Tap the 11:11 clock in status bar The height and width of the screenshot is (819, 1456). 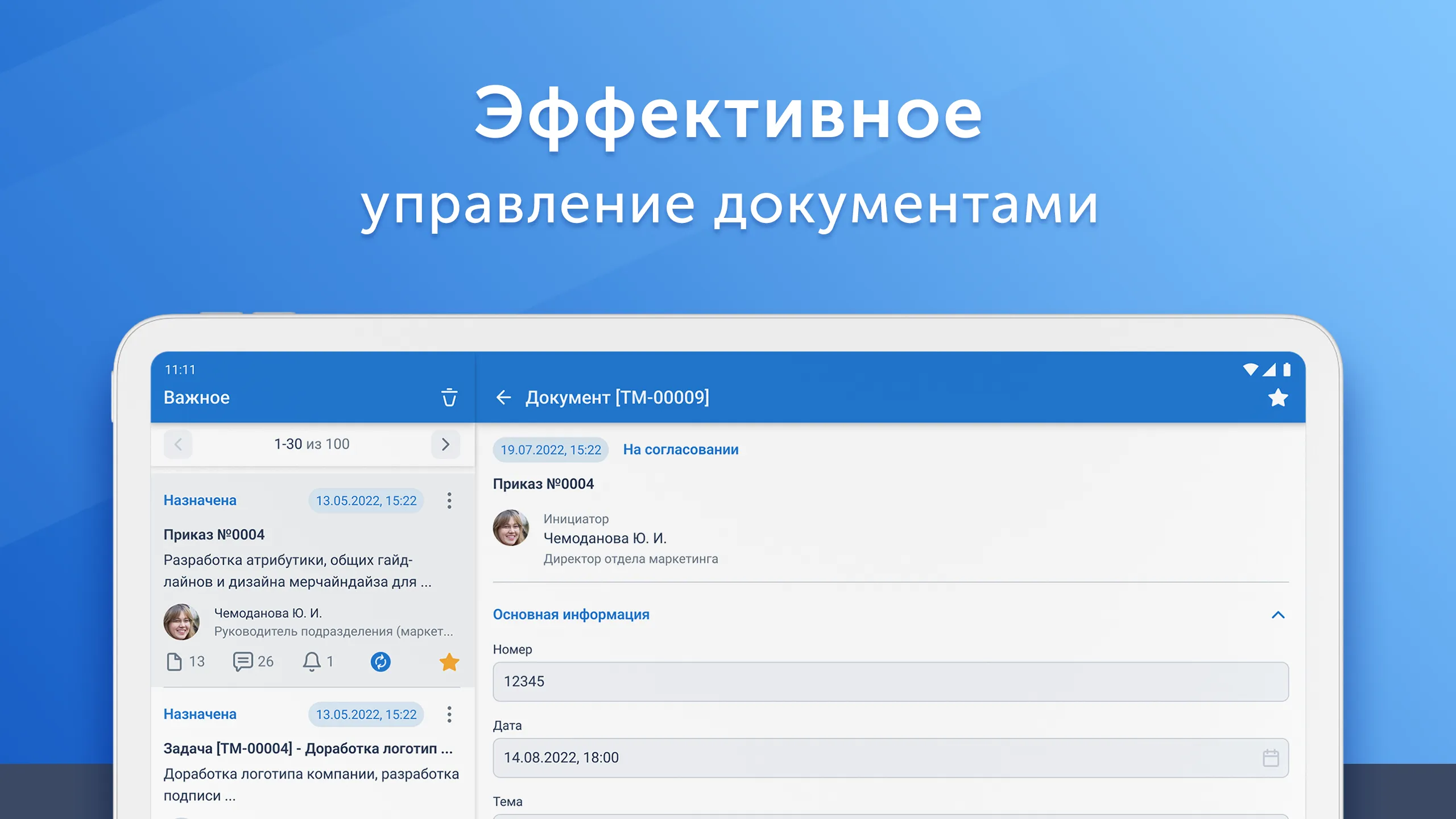point(180,370)
